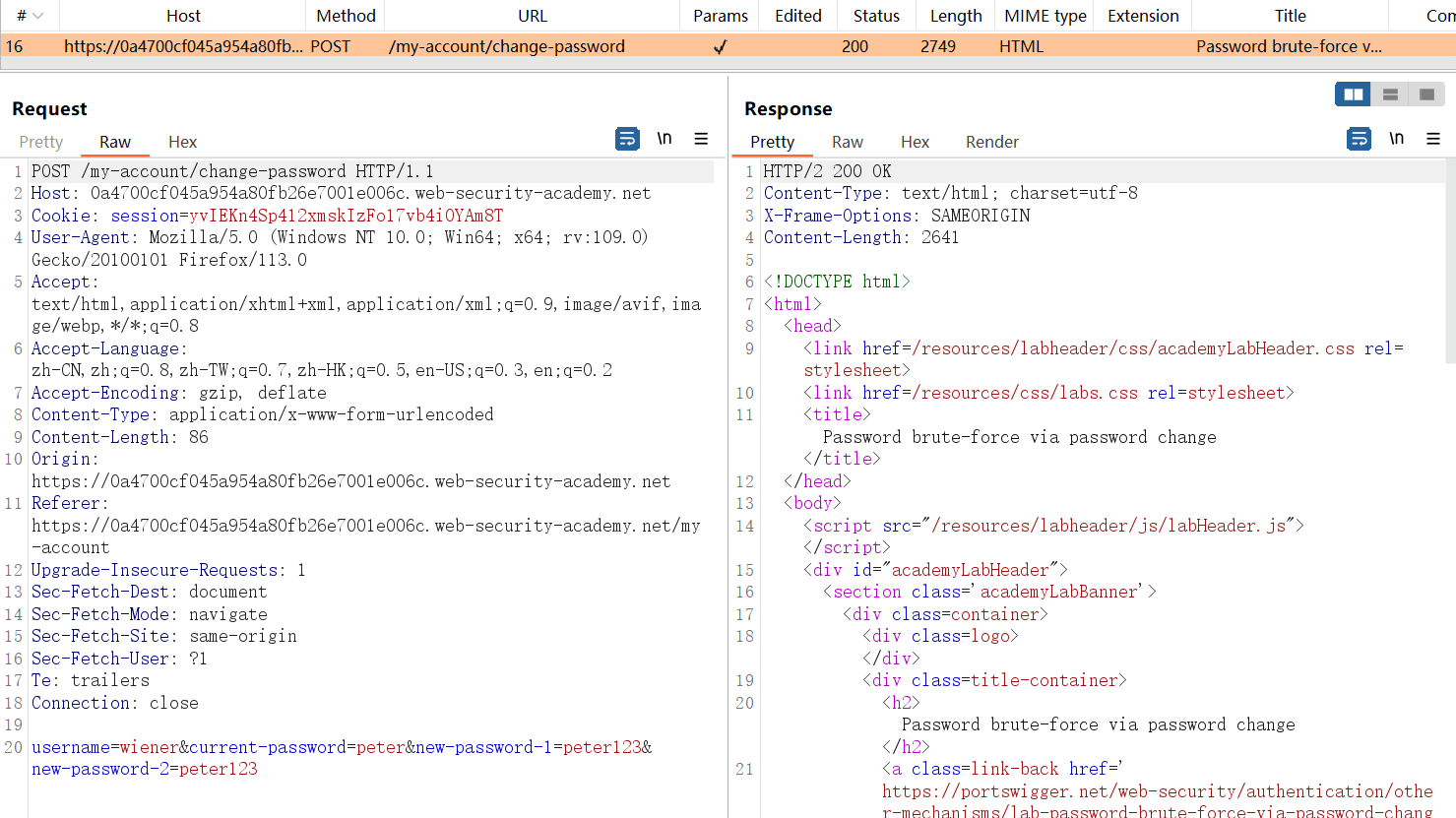Toggle word wrap in Response panel
The image size is (1456, 818).
coord(1359,139)
